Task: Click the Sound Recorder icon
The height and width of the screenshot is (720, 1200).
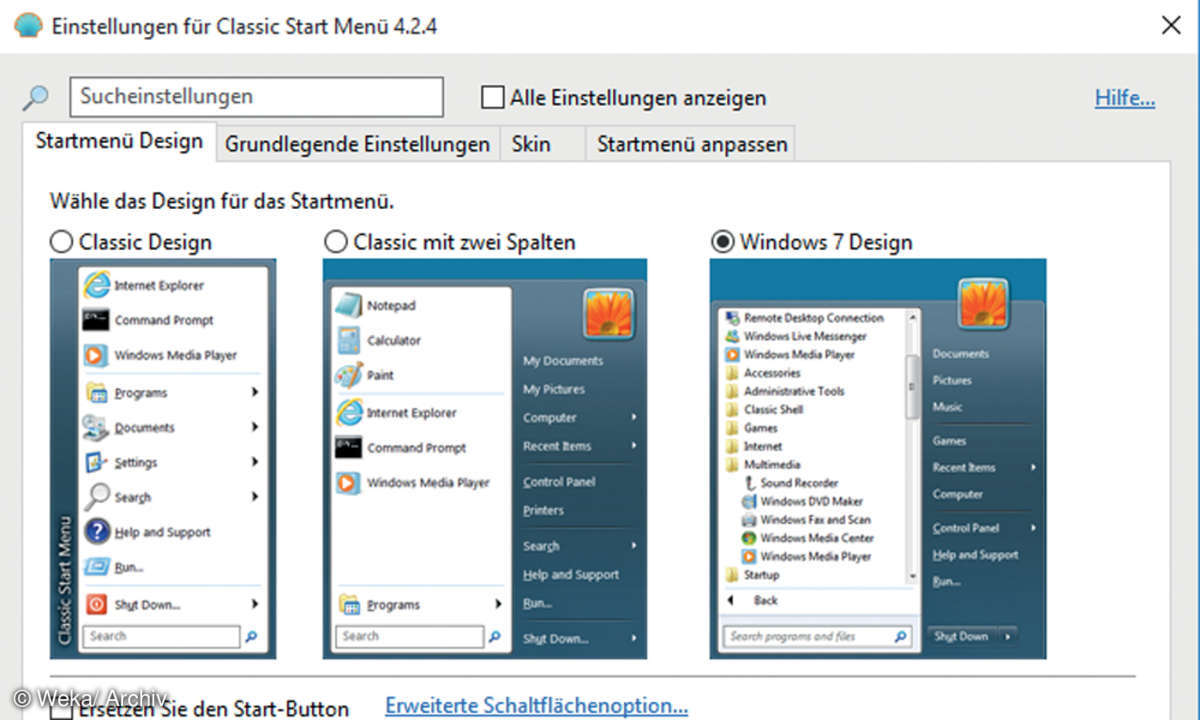Action: [749, 483]
